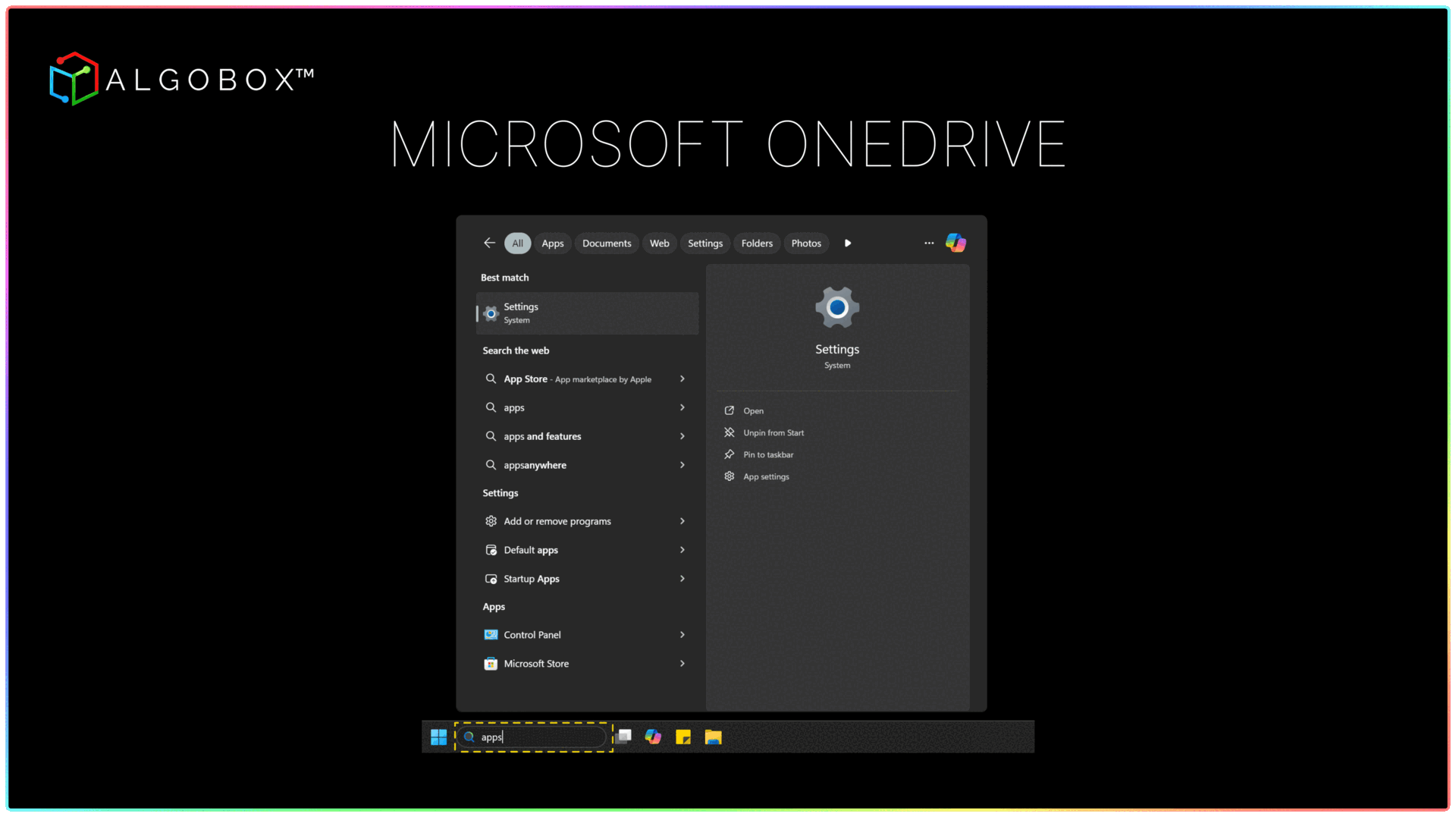Click Open in the Settings preview pane
Viewport: 1456px width, 817px height.
click(x=753, y=411)
